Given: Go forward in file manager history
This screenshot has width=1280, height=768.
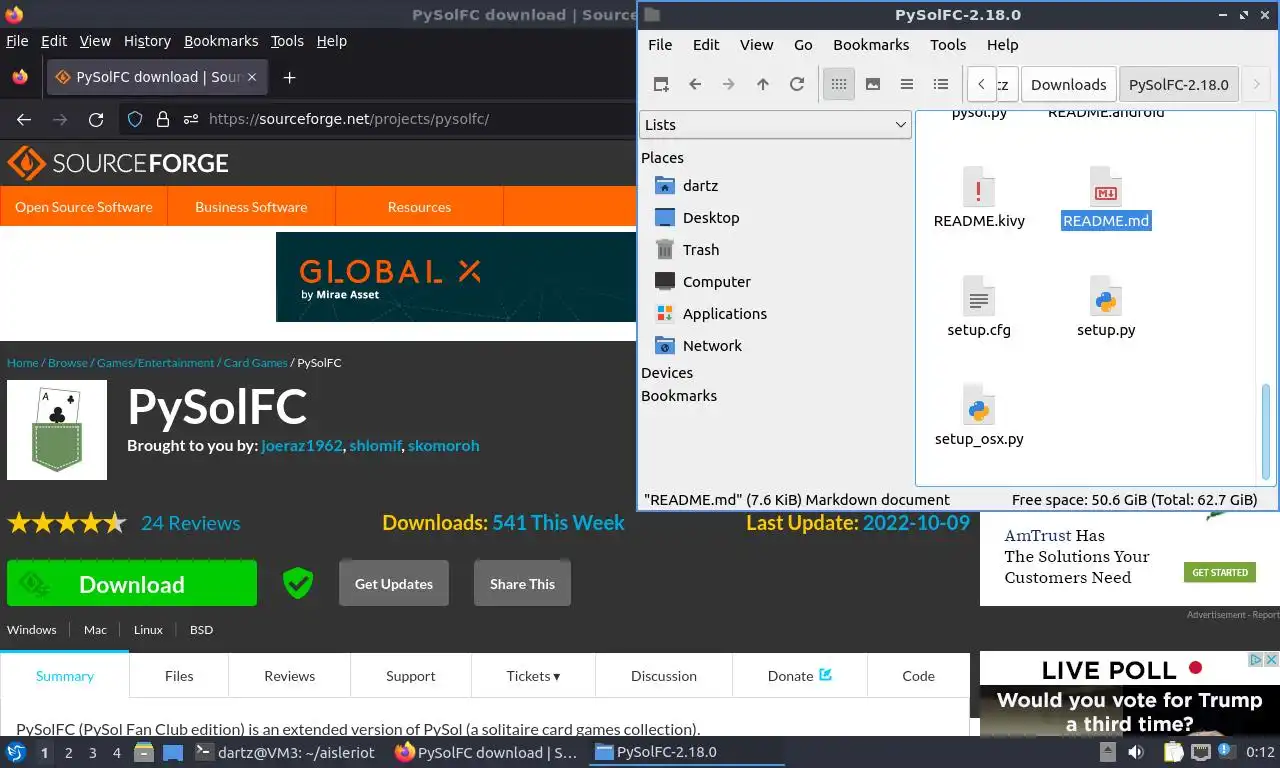Looking at the screenshot, I should [x=729, y=84].
